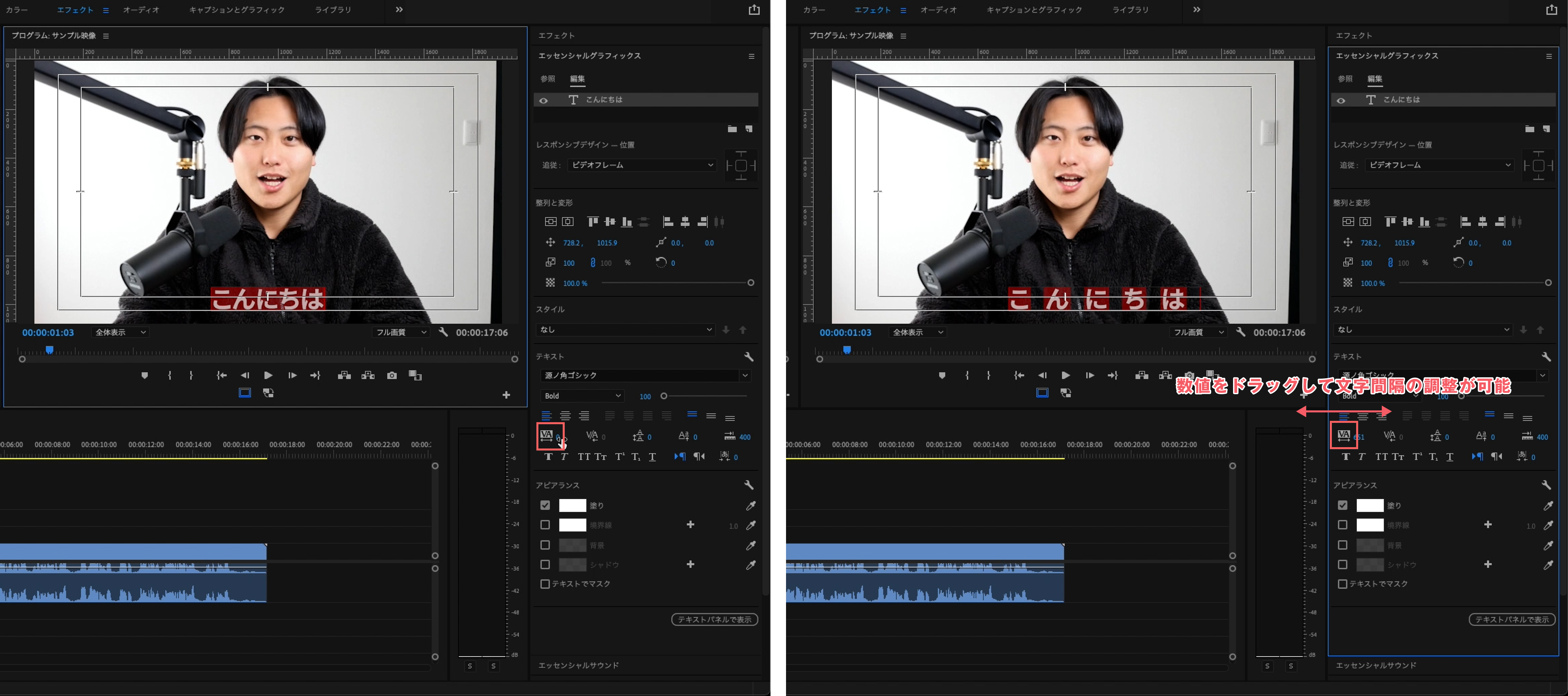Click Play in the left Program monitor
Image resolution: width=1568 pixels, height=696 pixels.
[268, 375]
